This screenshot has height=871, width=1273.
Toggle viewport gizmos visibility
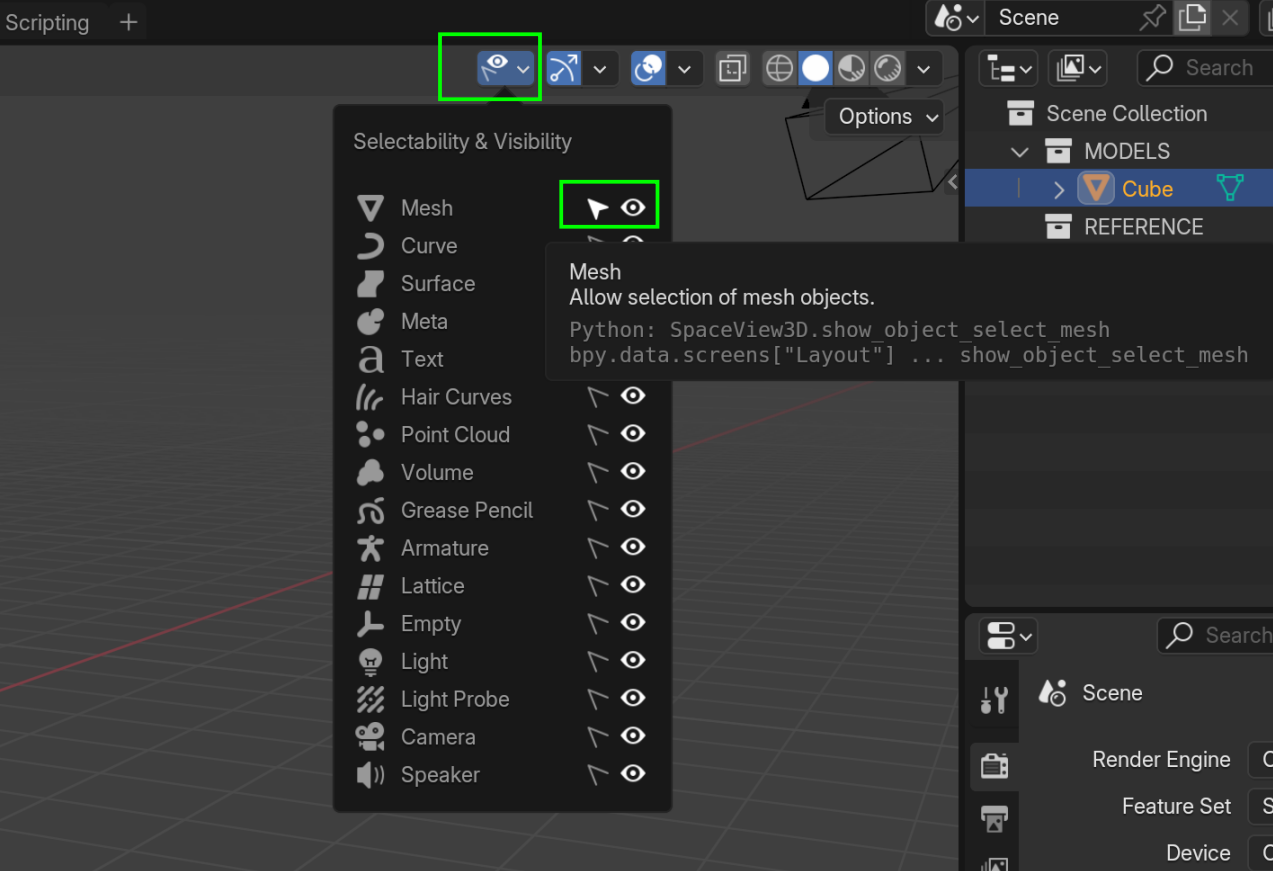[x=566, y=68]
